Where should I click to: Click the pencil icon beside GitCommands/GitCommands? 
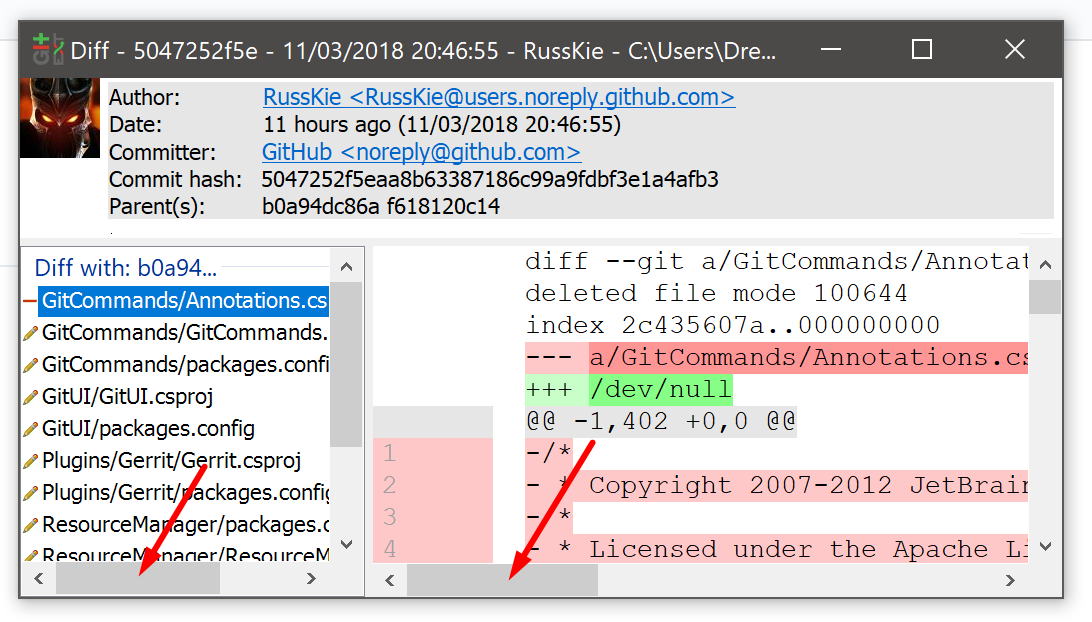(x=29, y=333)
